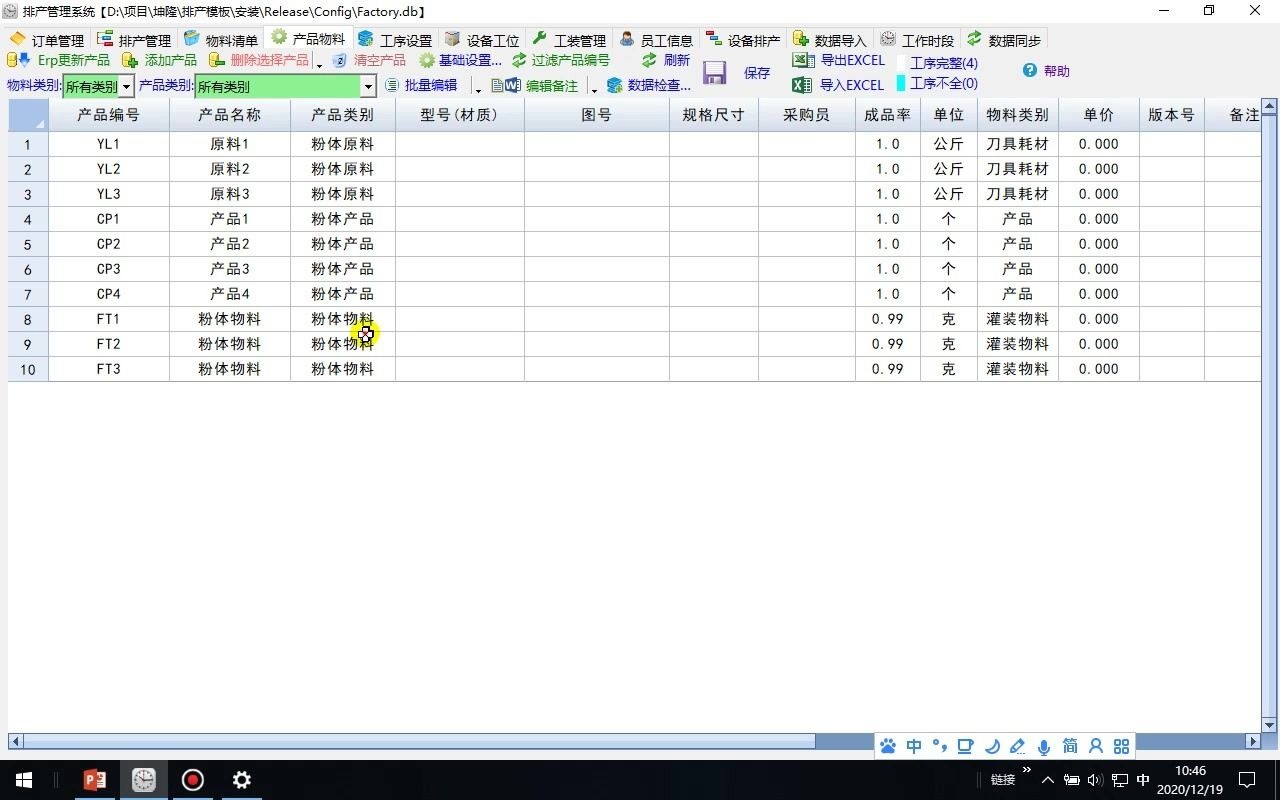Image resolution: width=1280 pixels, height=800 pixels.
Task: Click 编辑备注 edit notes button
Action: click(x=535, y=86)
